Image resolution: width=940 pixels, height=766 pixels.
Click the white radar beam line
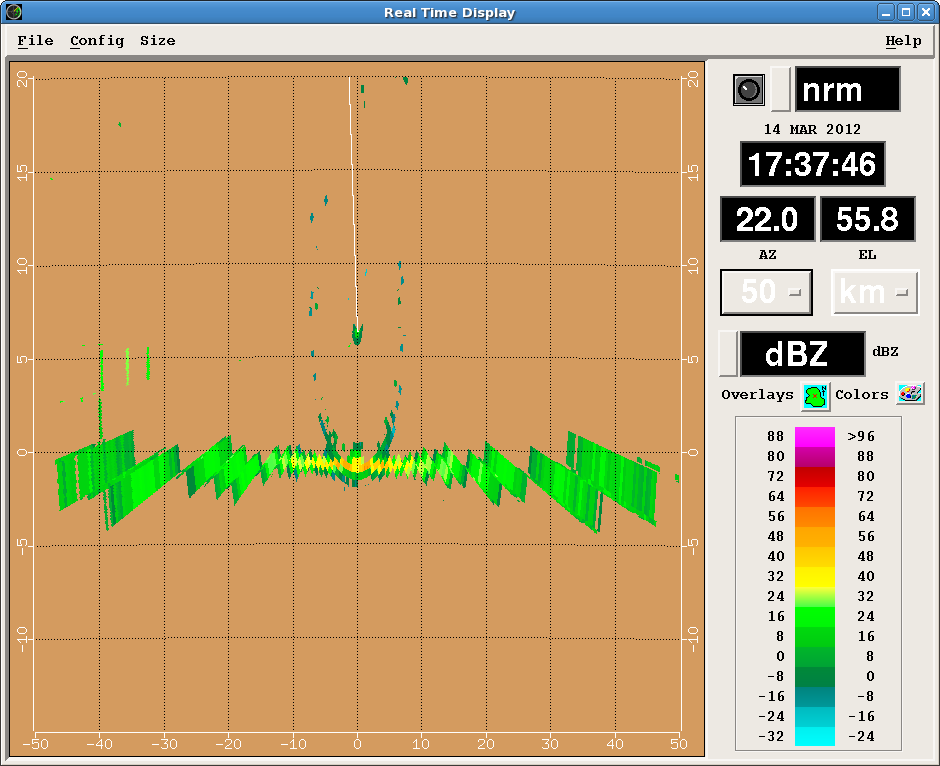pos(353,204)
